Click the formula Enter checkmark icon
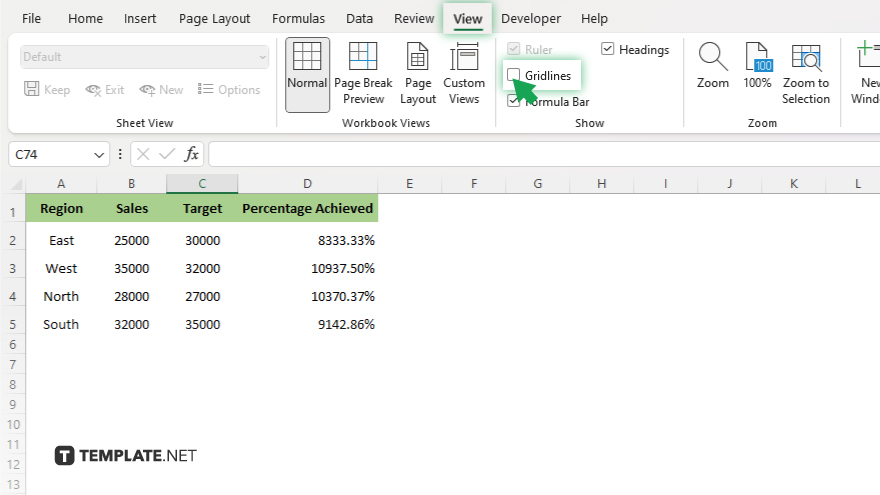The height and width of the screenshot is (495, 880). click(x=167, y=154)
